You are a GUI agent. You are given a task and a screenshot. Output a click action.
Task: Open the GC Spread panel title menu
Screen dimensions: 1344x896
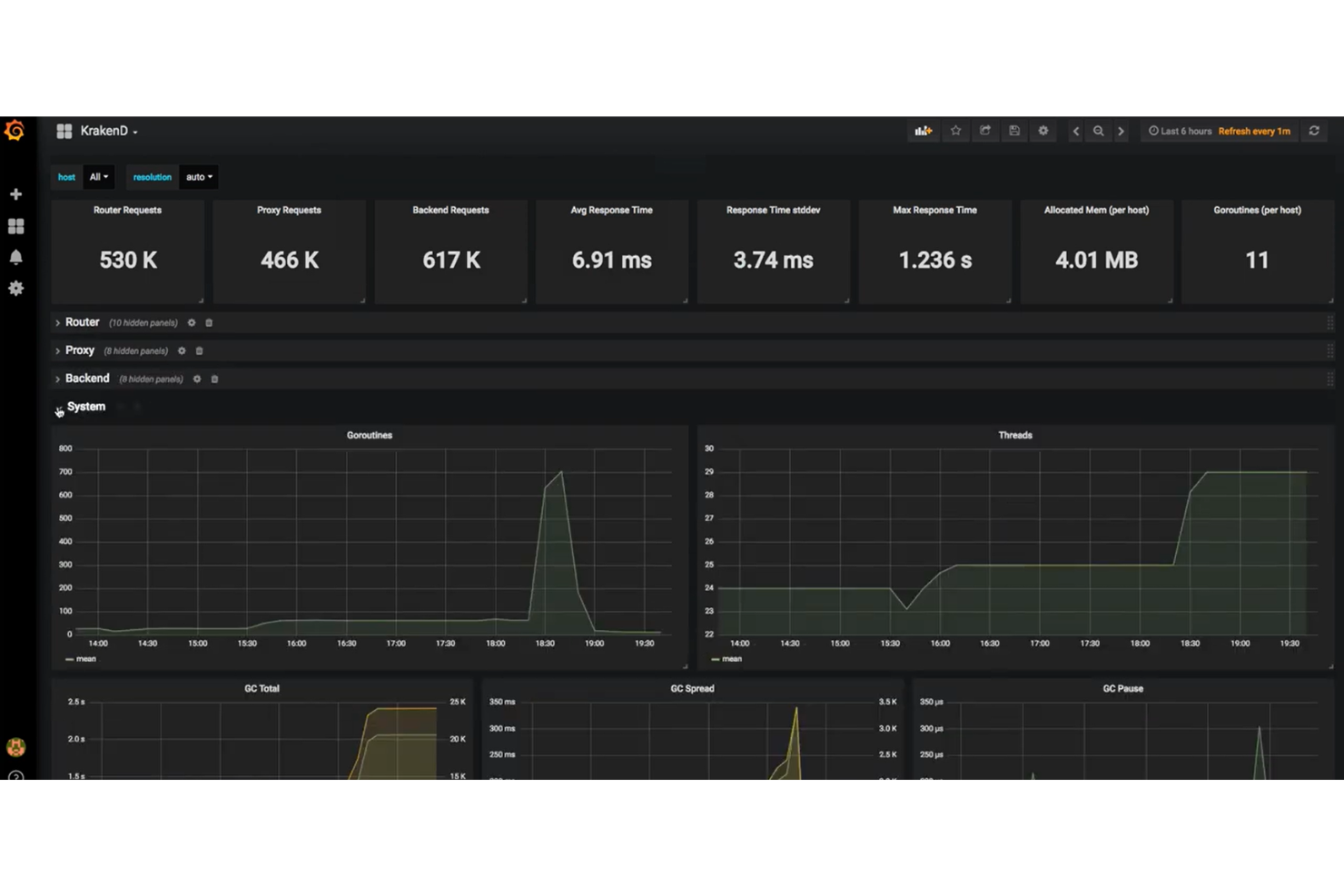(692, 688)
